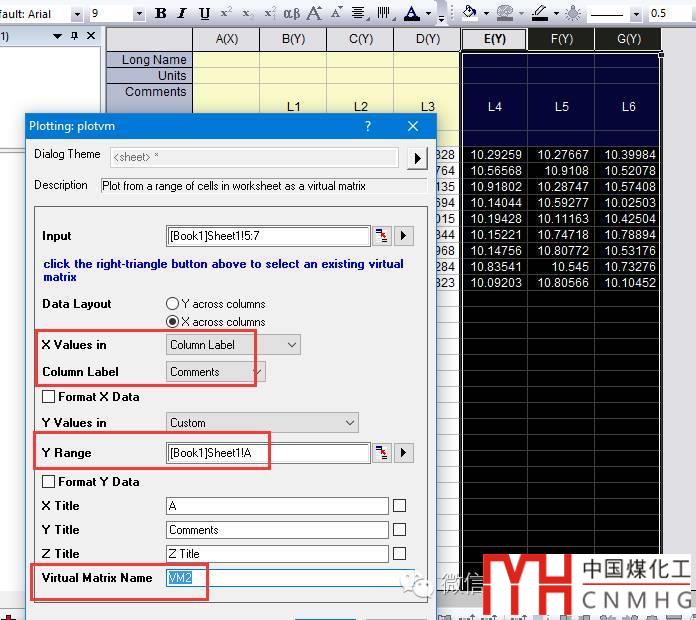Screen dimensions: 696x620
Task: Select column G(Y) header
Action: [629, 39]
